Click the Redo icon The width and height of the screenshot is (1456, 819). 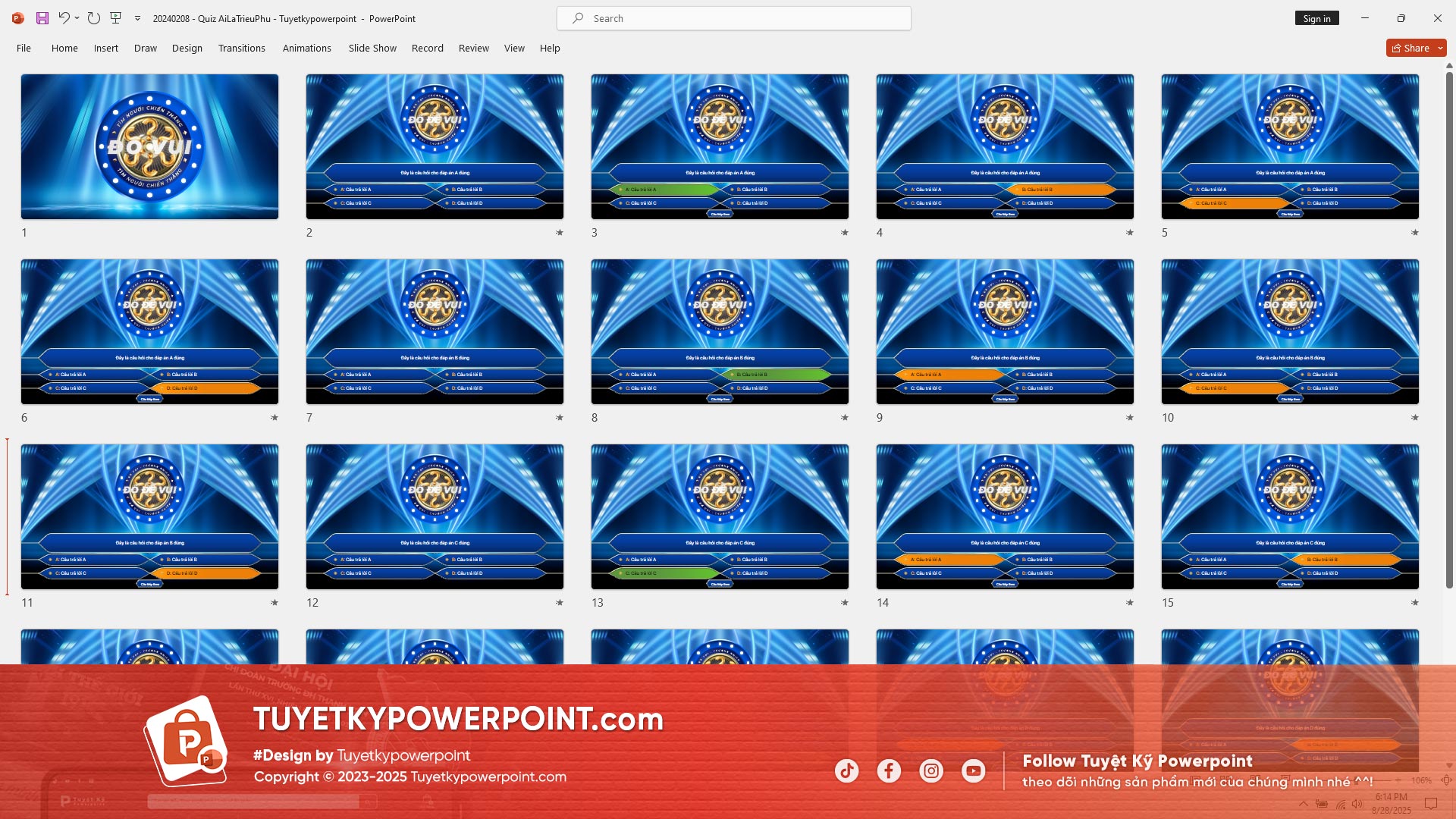[x=93, y=17]
